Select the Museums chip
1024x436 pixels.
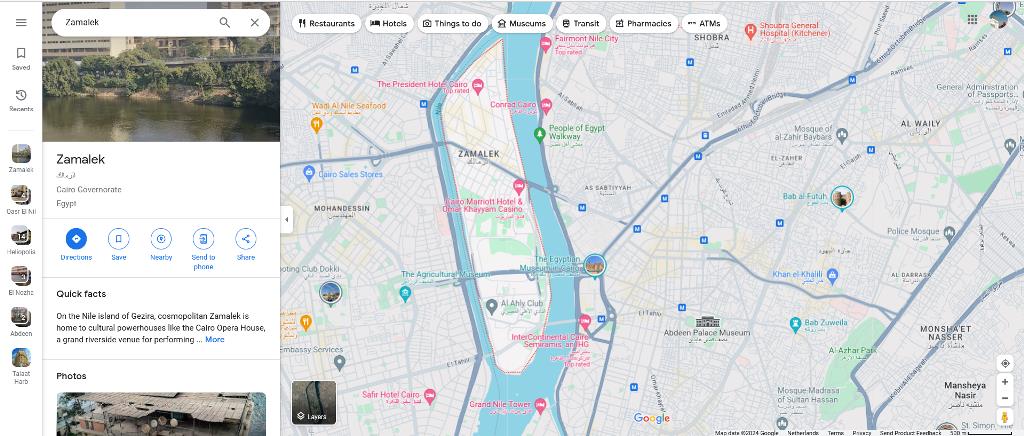point(521,23)
